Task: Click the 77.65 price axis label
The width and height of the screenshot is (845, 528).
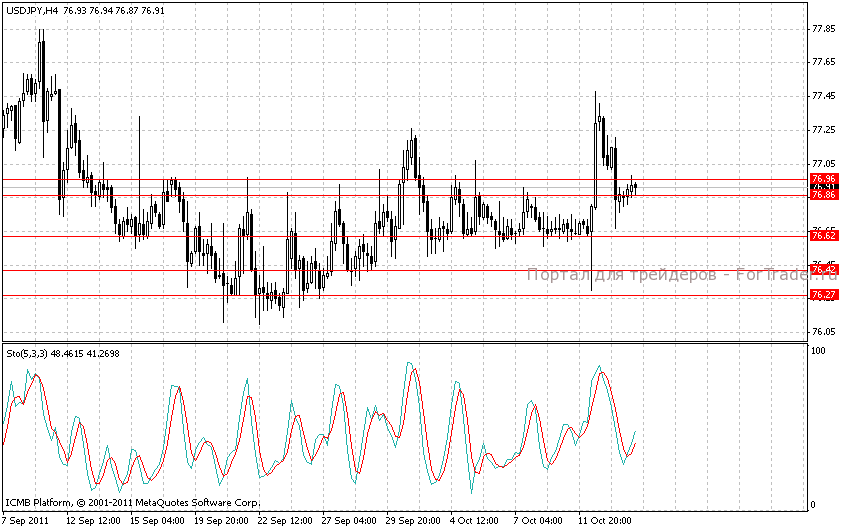Action: (x=824, y=62)
